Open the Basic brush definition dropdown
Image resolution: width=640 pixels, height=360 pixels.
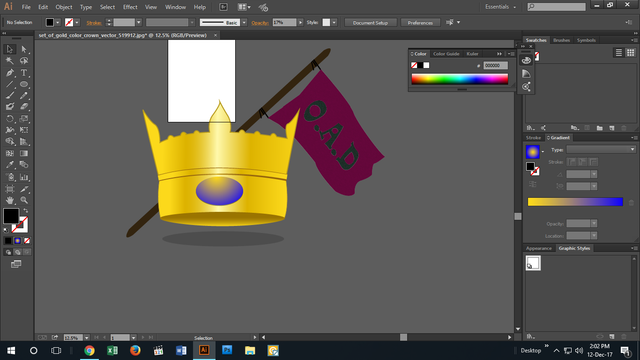[244, 22]
